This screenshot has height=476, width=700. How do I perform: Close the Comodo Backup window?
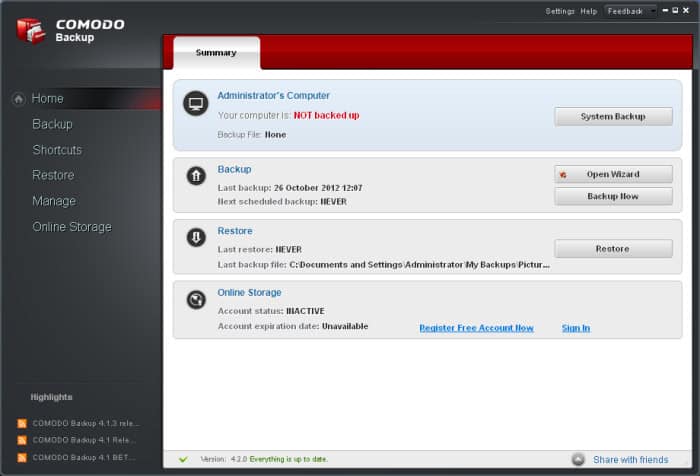(686, 10)
